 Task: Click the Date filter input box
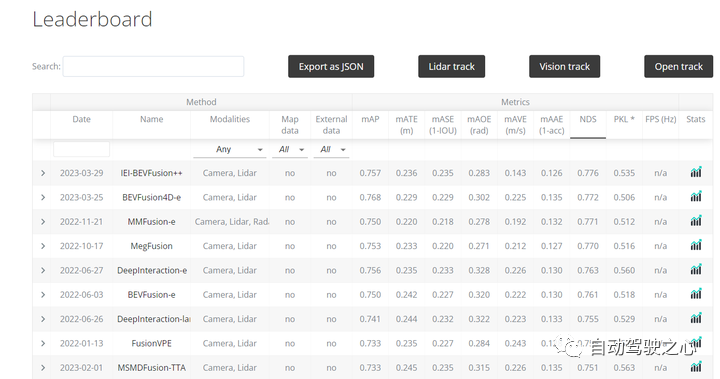point(81,149)
